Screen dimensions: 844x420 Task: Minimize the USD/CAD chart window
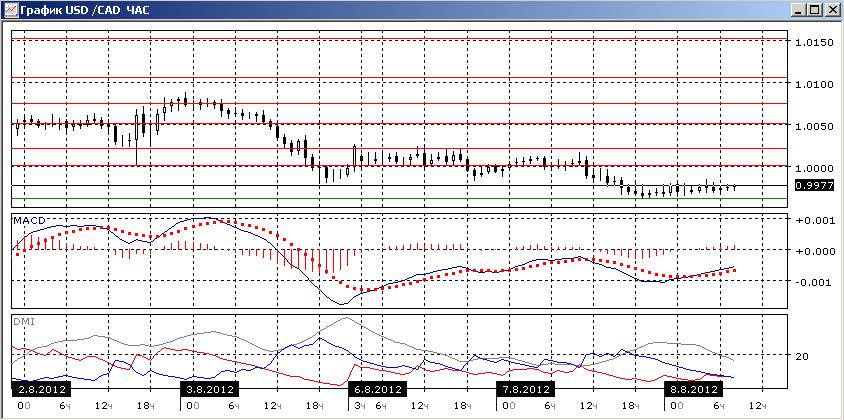coord(799,10)
